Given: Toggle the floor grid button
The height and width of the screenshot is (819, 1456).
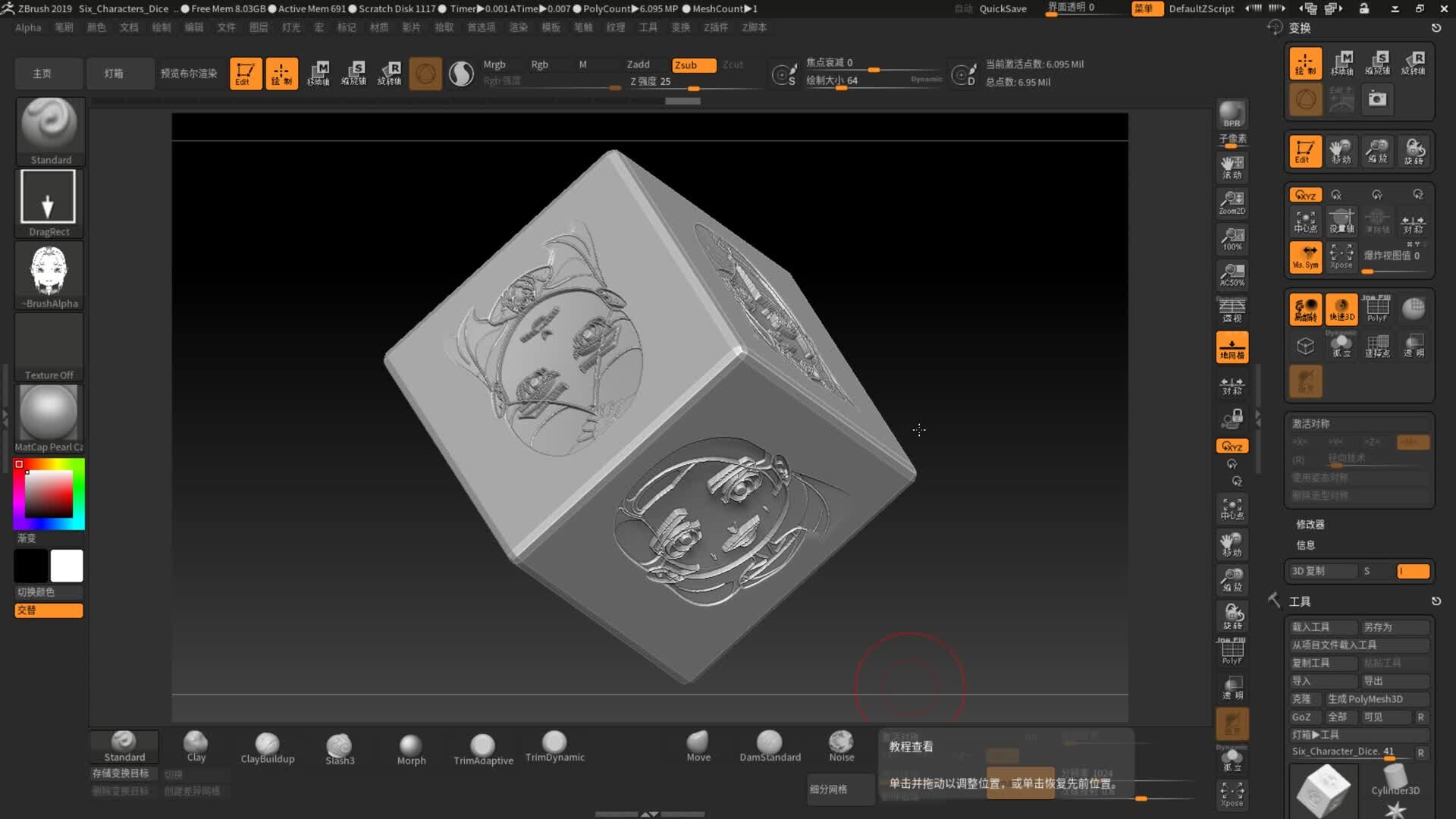Looking at the screenshot, I should [1232, 347].
